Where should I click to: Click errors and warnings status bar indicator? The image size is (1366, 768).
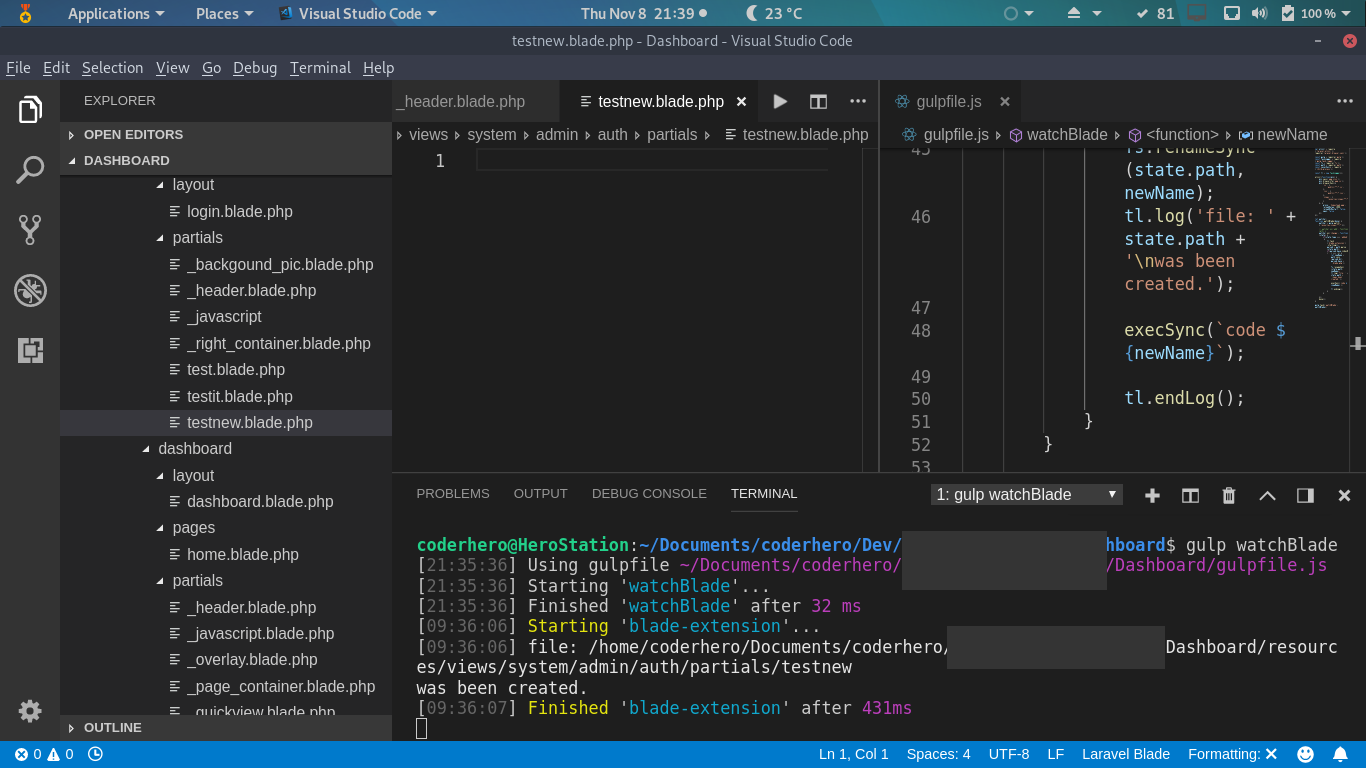click(x=44, y=754)
